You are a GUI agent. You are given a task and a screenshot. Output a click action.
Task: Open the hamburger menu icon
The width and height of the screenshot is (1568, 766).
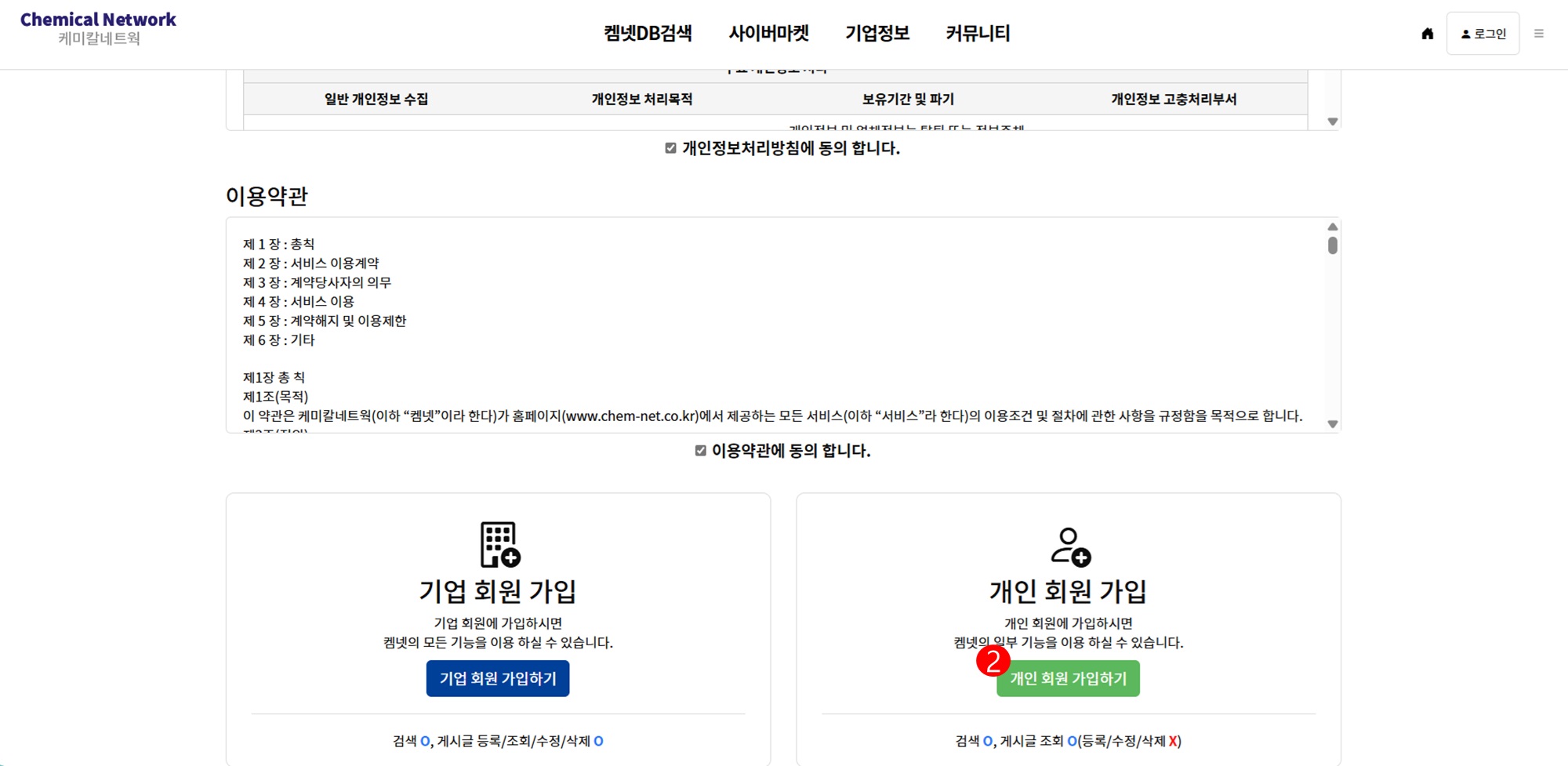tap(1538, 34)
